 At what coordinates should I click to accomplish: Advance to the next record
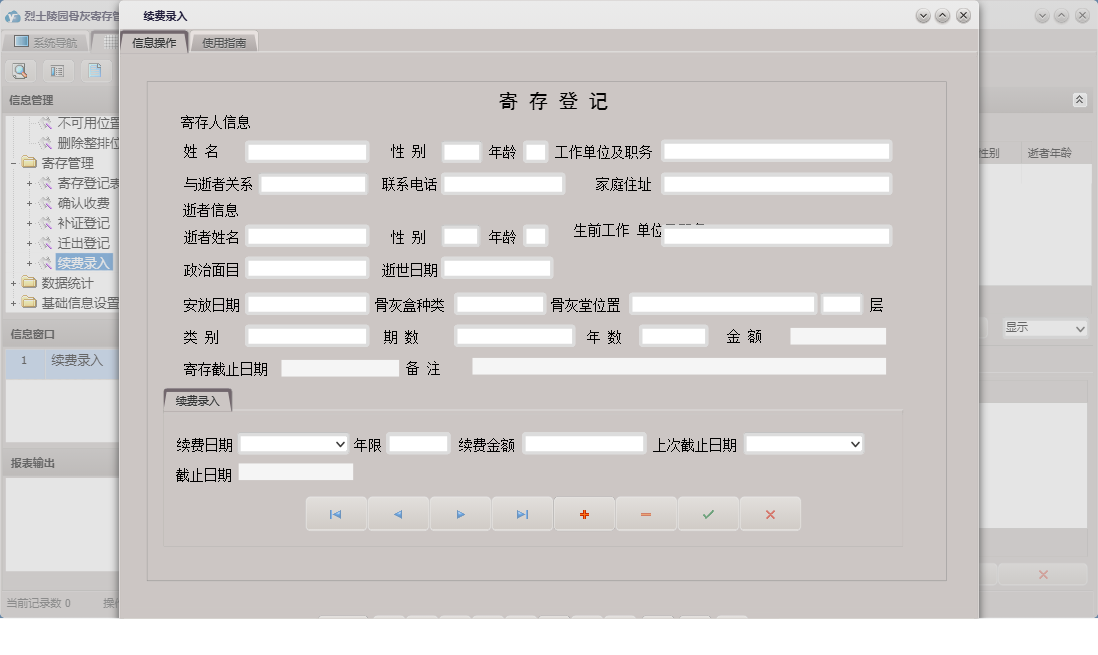pyautogui.click(x=460, y=513)
